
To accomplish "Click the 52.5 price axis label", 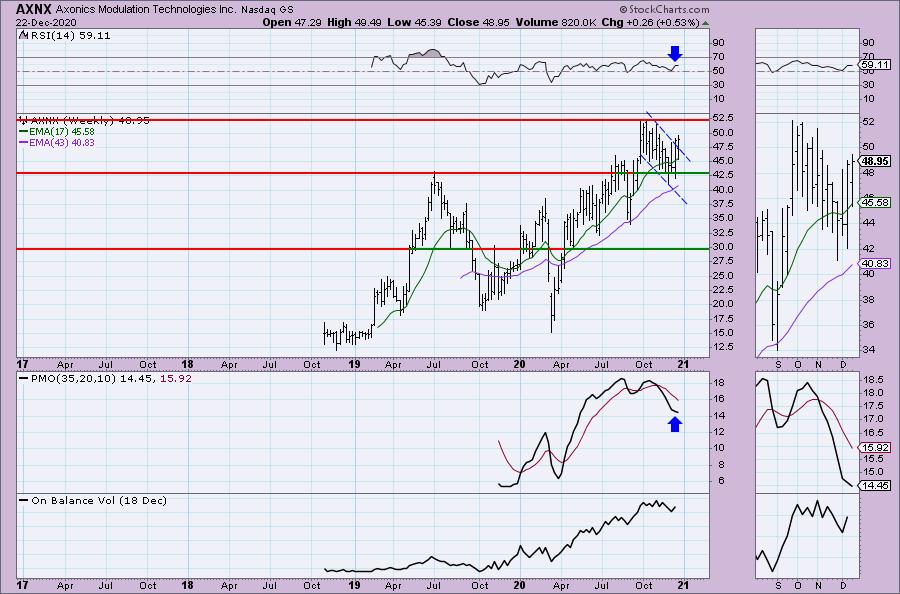I will point(722,118).
